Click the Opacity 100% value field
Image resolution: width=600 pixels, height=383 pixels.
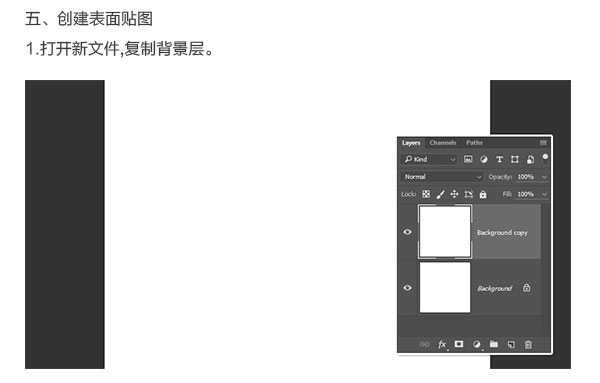point(525,177)
